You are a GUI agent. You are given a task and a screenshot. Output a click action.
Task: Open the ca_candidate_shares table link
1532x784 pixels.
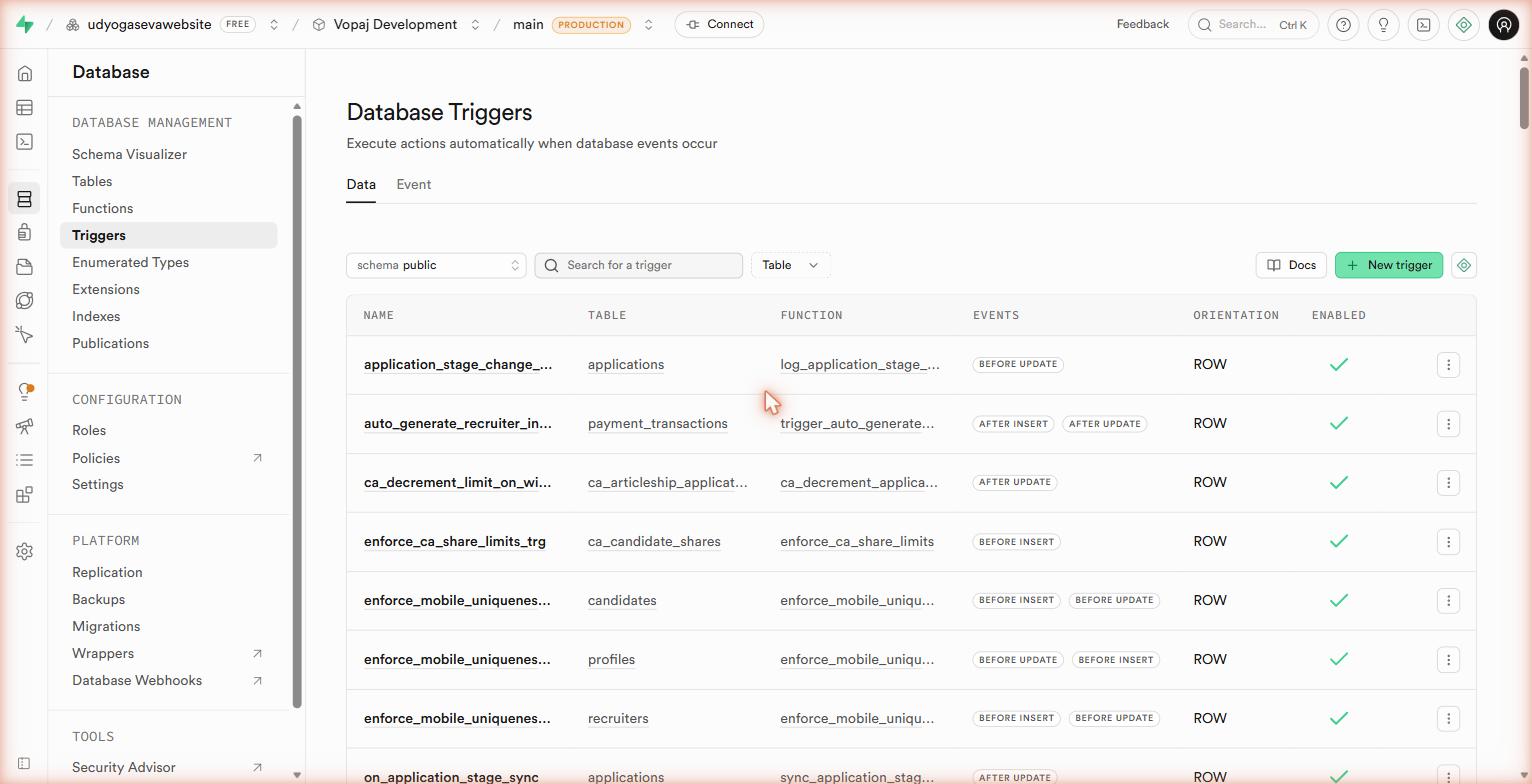click(654, 542)
